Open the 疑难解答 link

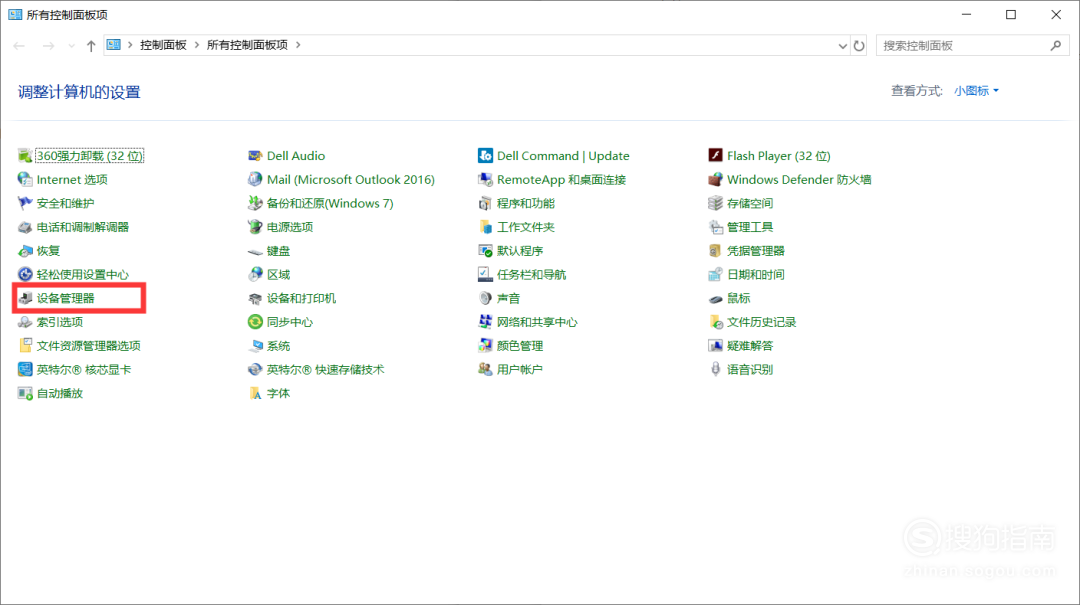pyautogui.click(x=750, y=346)
